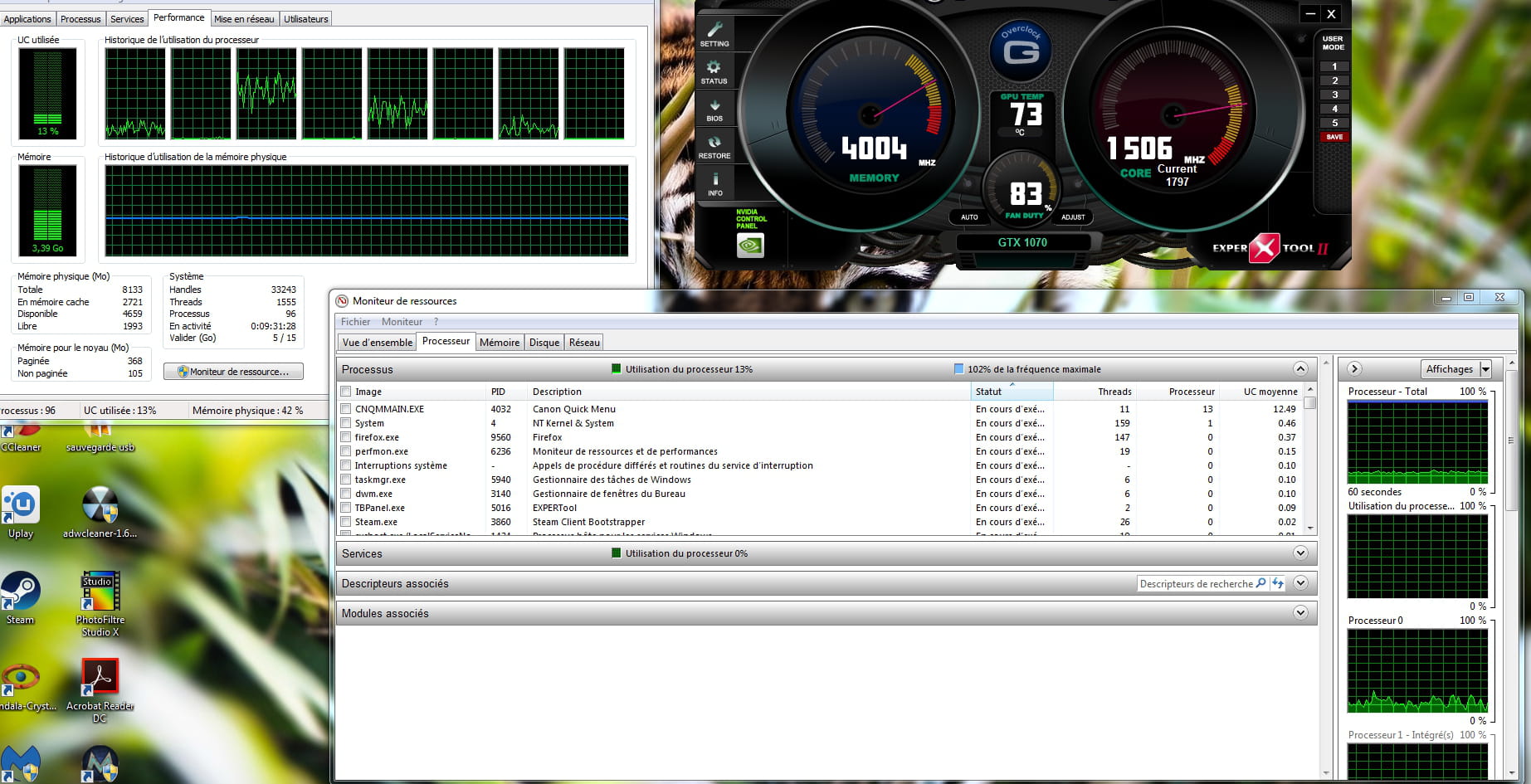
Task: Open Steam desktop shortcut
Action: click(x=21, y=598)
